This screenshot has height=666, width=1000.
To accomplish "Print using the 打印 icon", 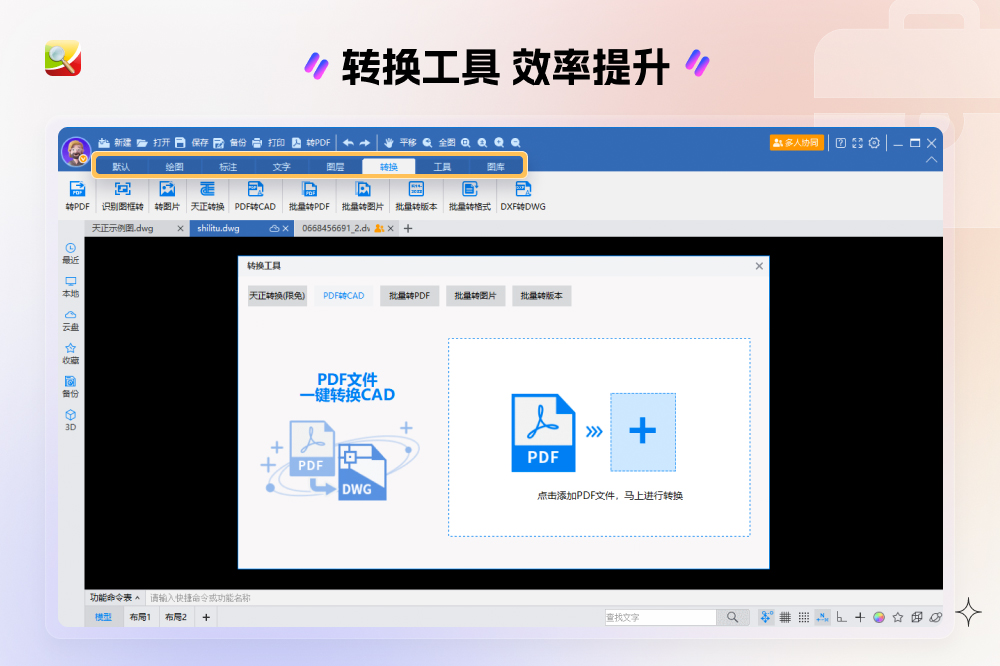I will [257, 143].
